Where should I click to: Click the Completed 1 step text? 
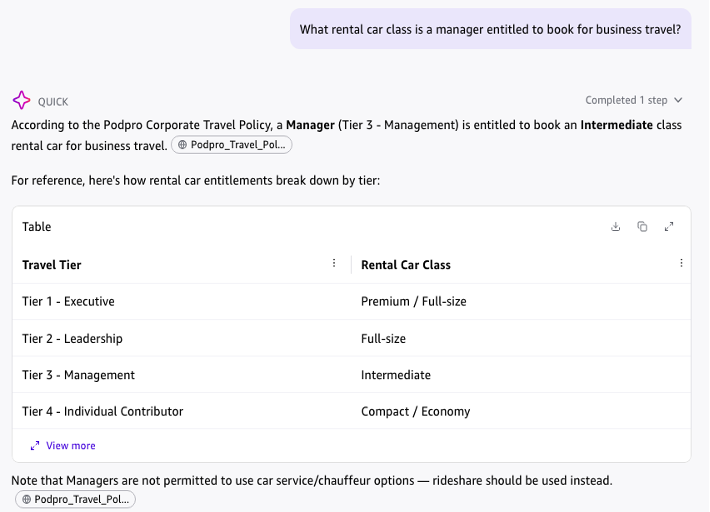point(626,100)
